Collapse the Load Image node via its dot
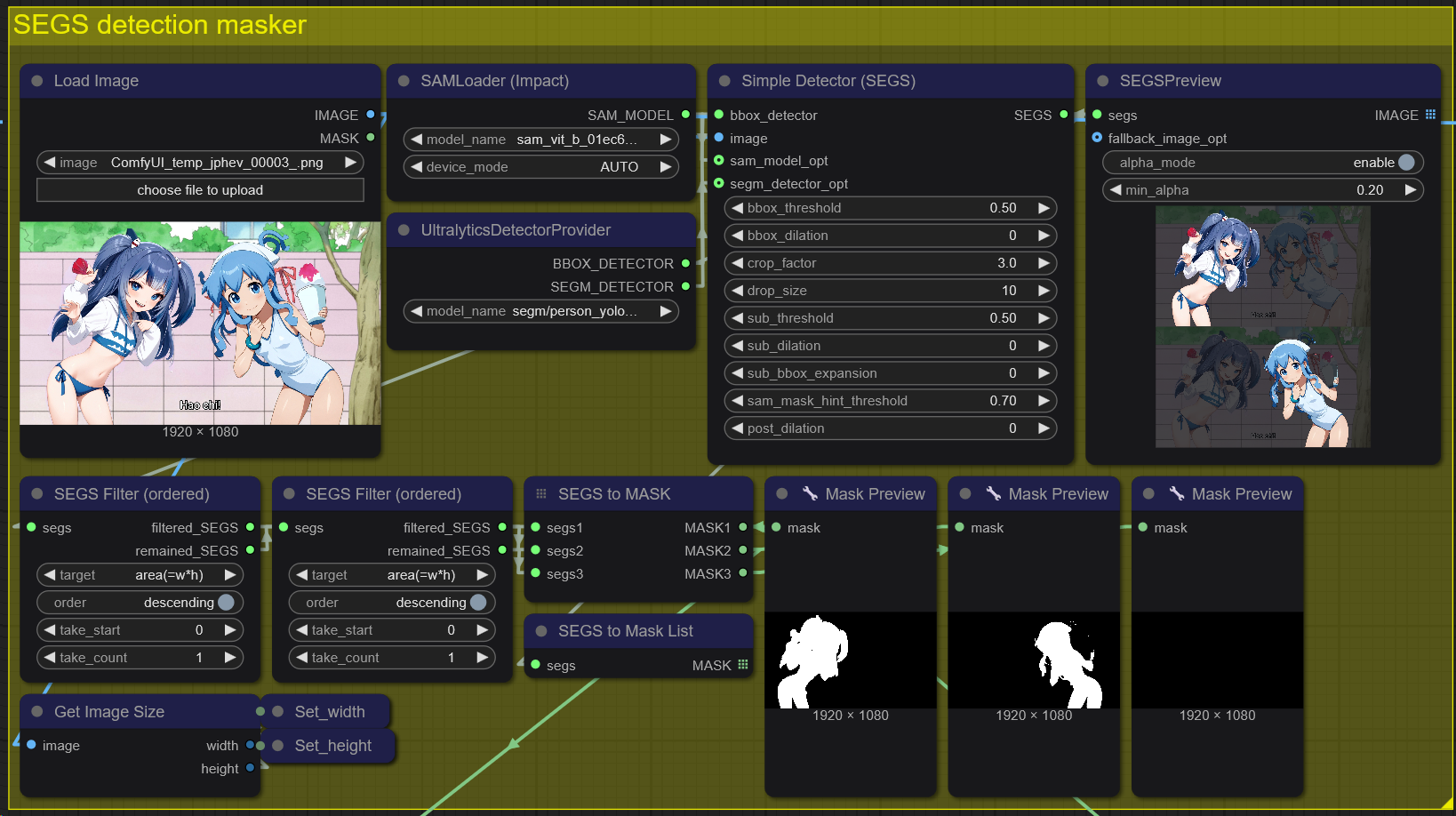This screenshot has width=1456, height=816. pos(37,81)
